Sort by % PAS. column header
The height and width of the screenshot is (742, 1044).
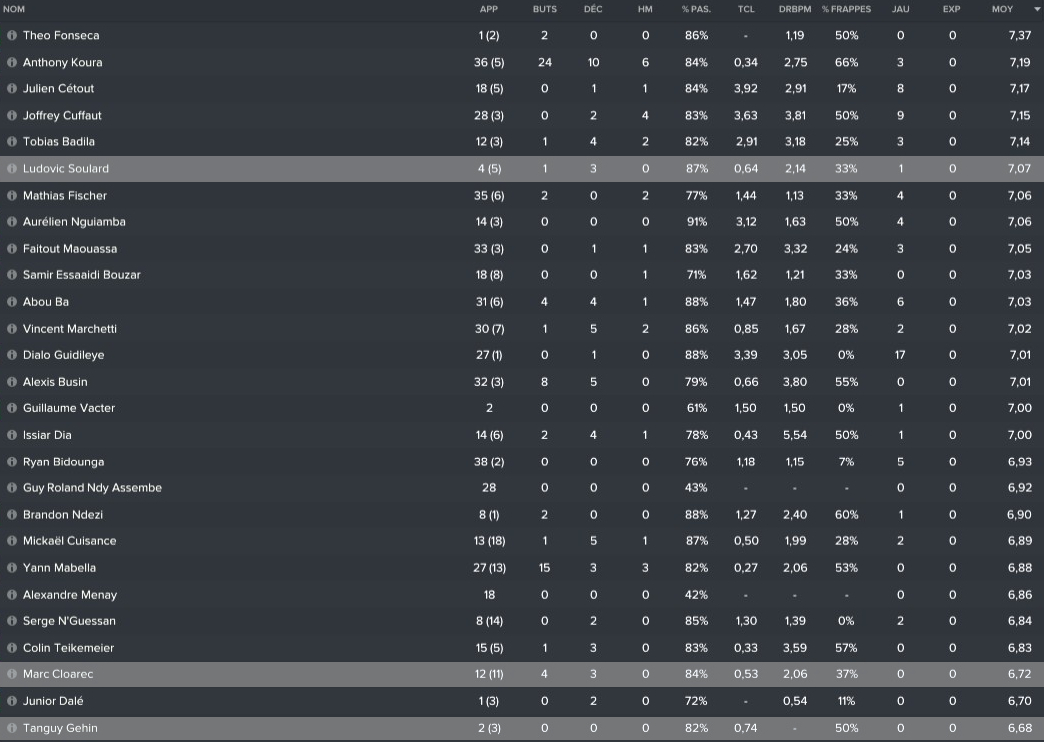coord(696,9)
